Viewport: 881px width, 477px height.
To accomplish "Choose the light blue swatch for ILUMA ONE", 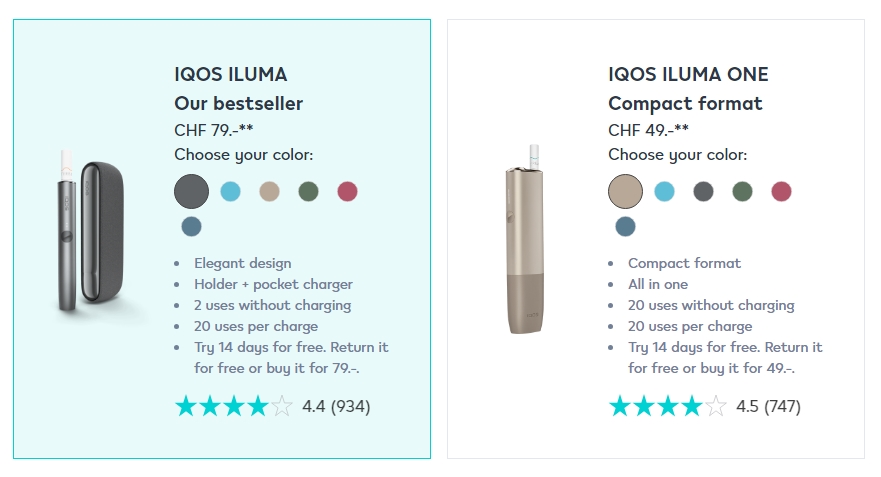I will coord(664,192).
